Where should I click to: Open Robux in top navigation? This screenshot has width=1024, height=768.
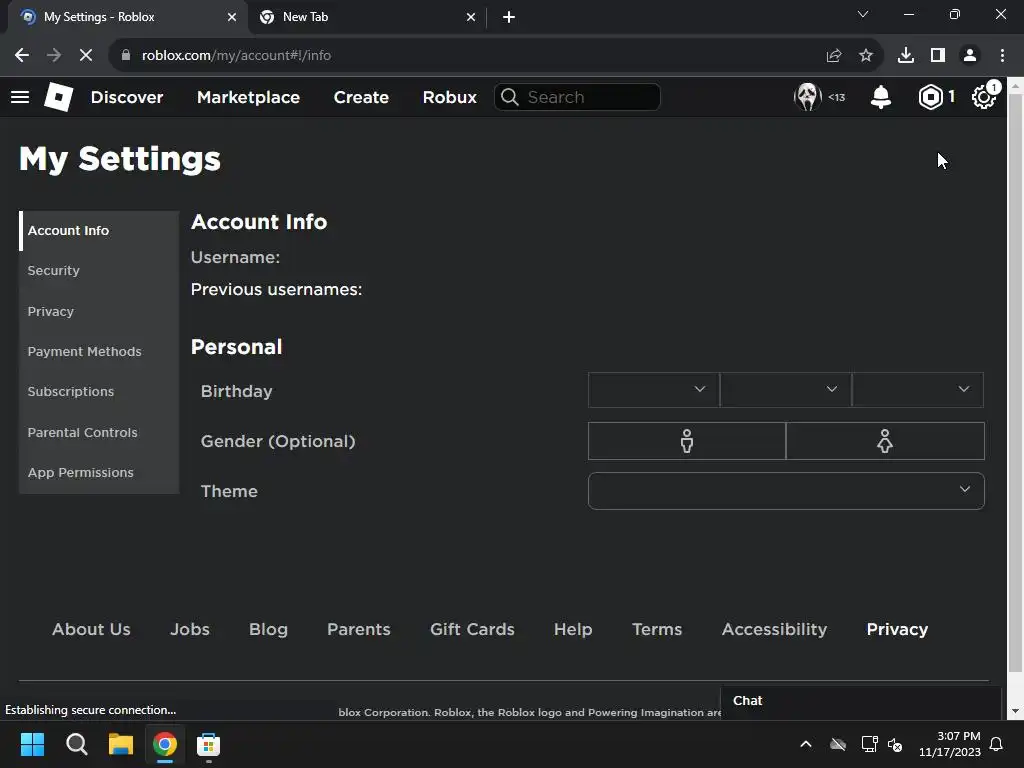click(449, 97)
